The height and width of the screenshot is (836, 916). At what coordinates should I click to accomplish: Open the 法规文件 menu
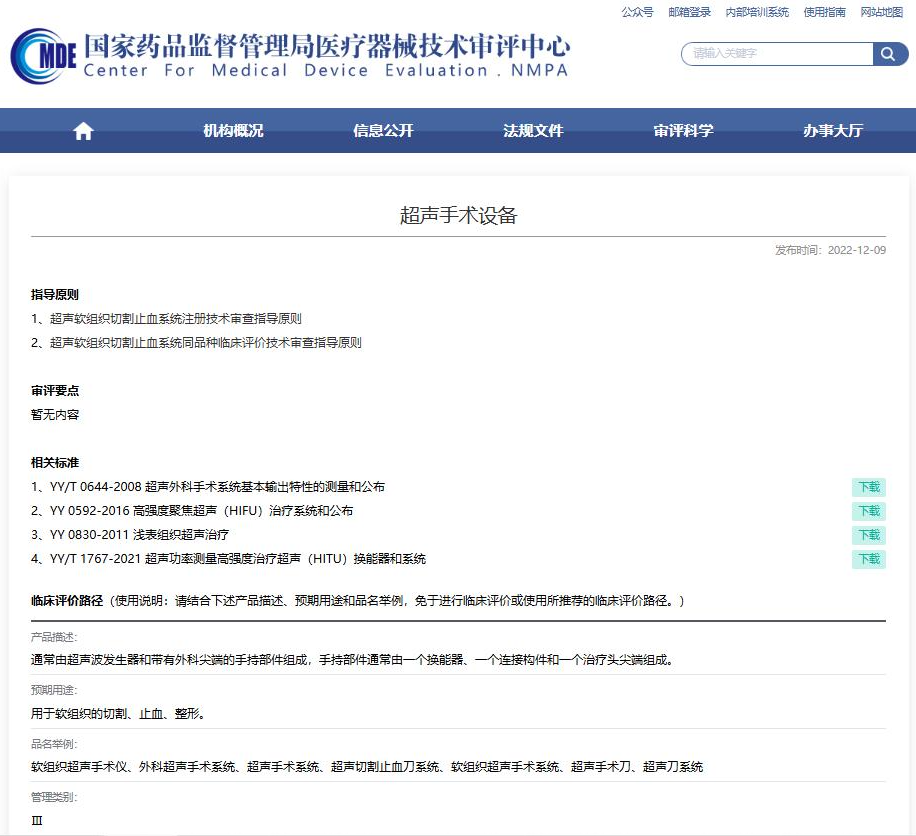click(533, 131)
